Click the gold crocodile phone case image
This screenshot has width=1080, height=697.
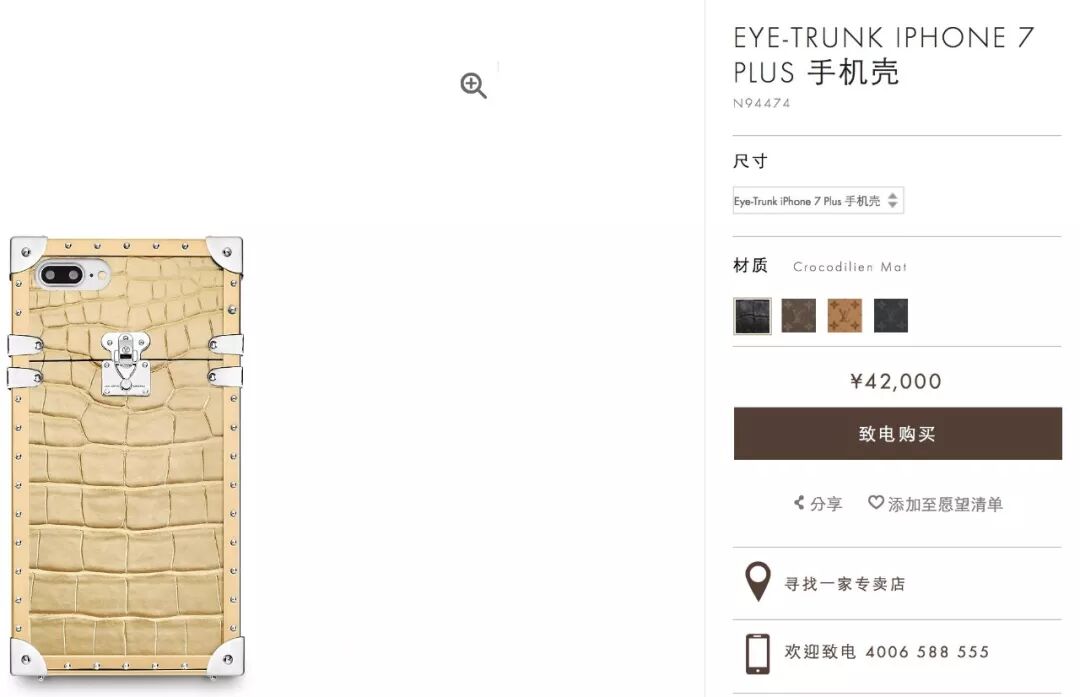127,457
